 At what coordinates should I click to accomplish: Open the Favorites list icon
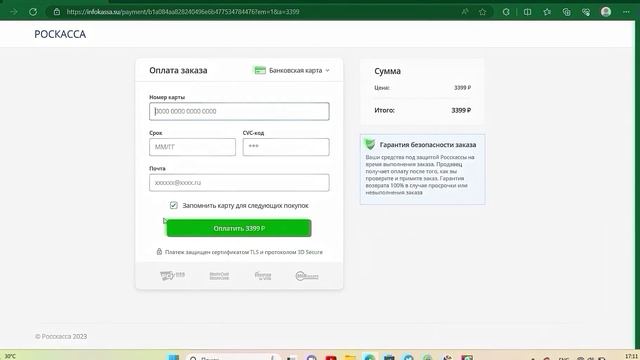[547, 12]
